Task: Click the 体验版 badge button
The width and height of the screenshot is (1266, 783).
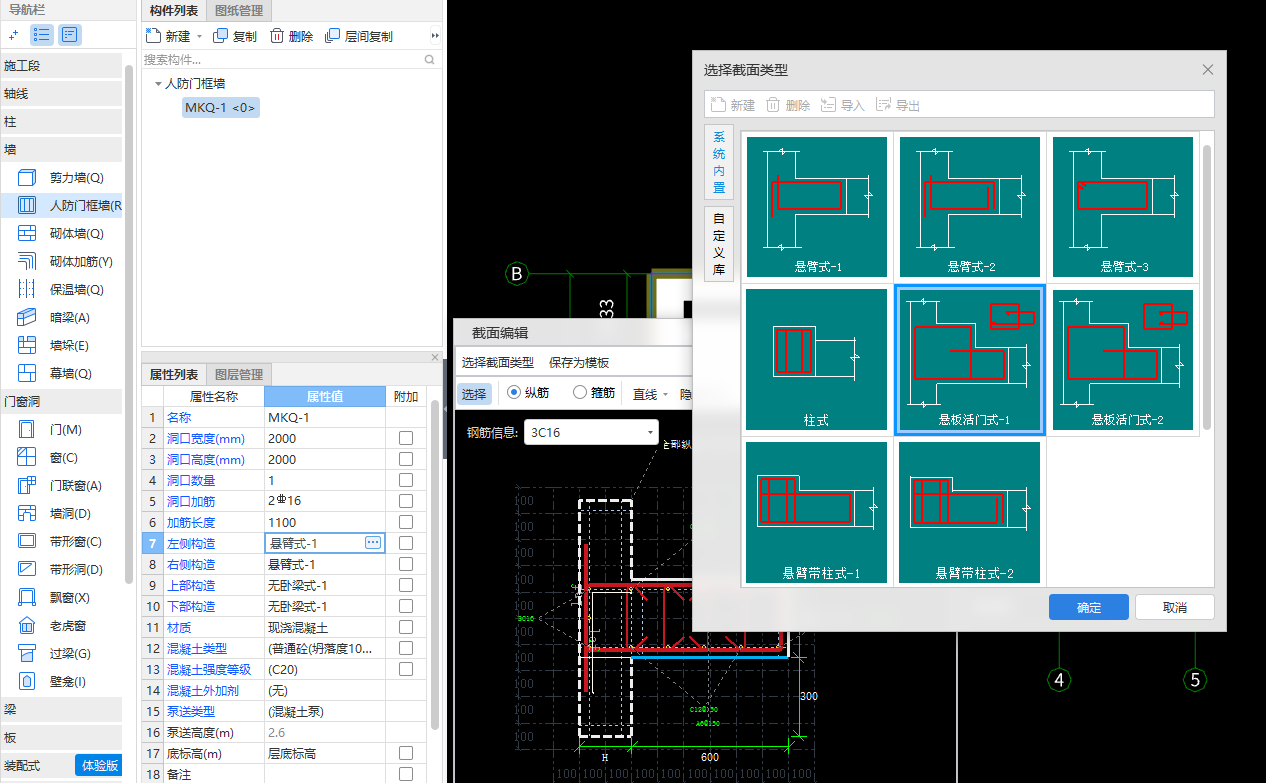Action: tap(99, 765)
